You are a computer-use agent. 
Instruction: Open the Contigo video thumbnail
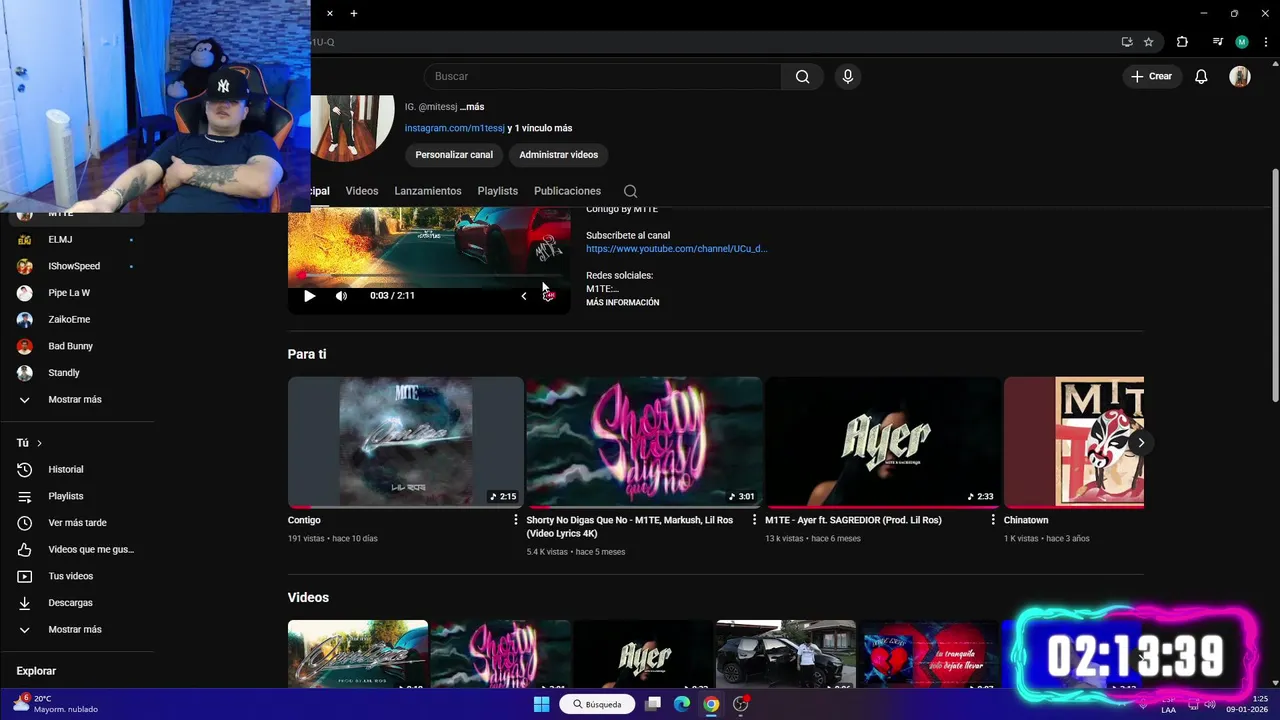(405, 442)
